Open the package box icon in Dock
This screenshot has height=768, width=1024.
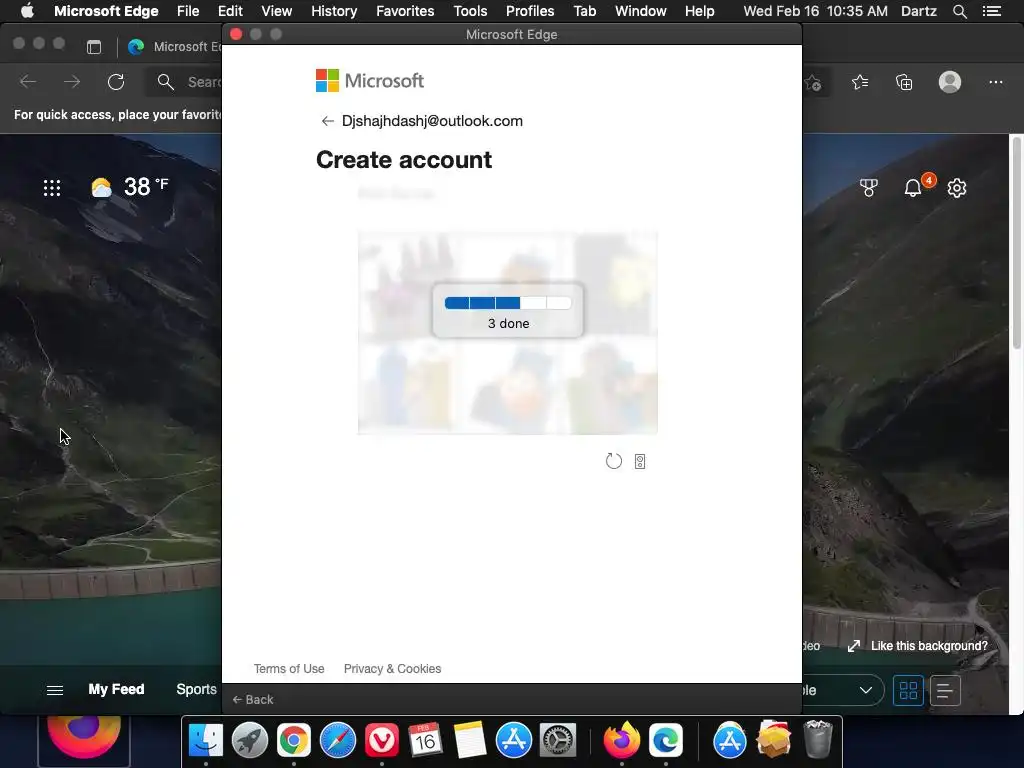[x=774, y=739]
